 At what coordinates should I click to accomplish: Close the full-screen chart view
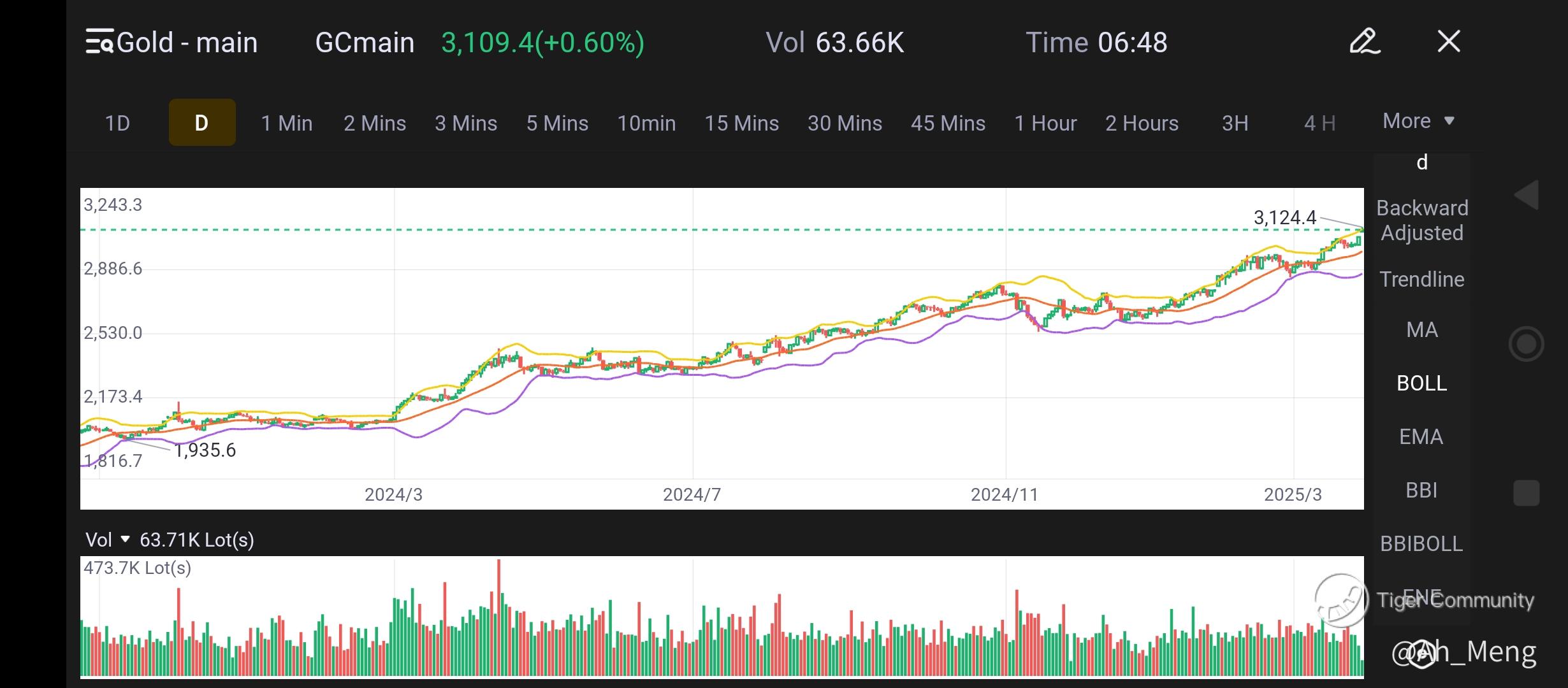click(1449, 42)
